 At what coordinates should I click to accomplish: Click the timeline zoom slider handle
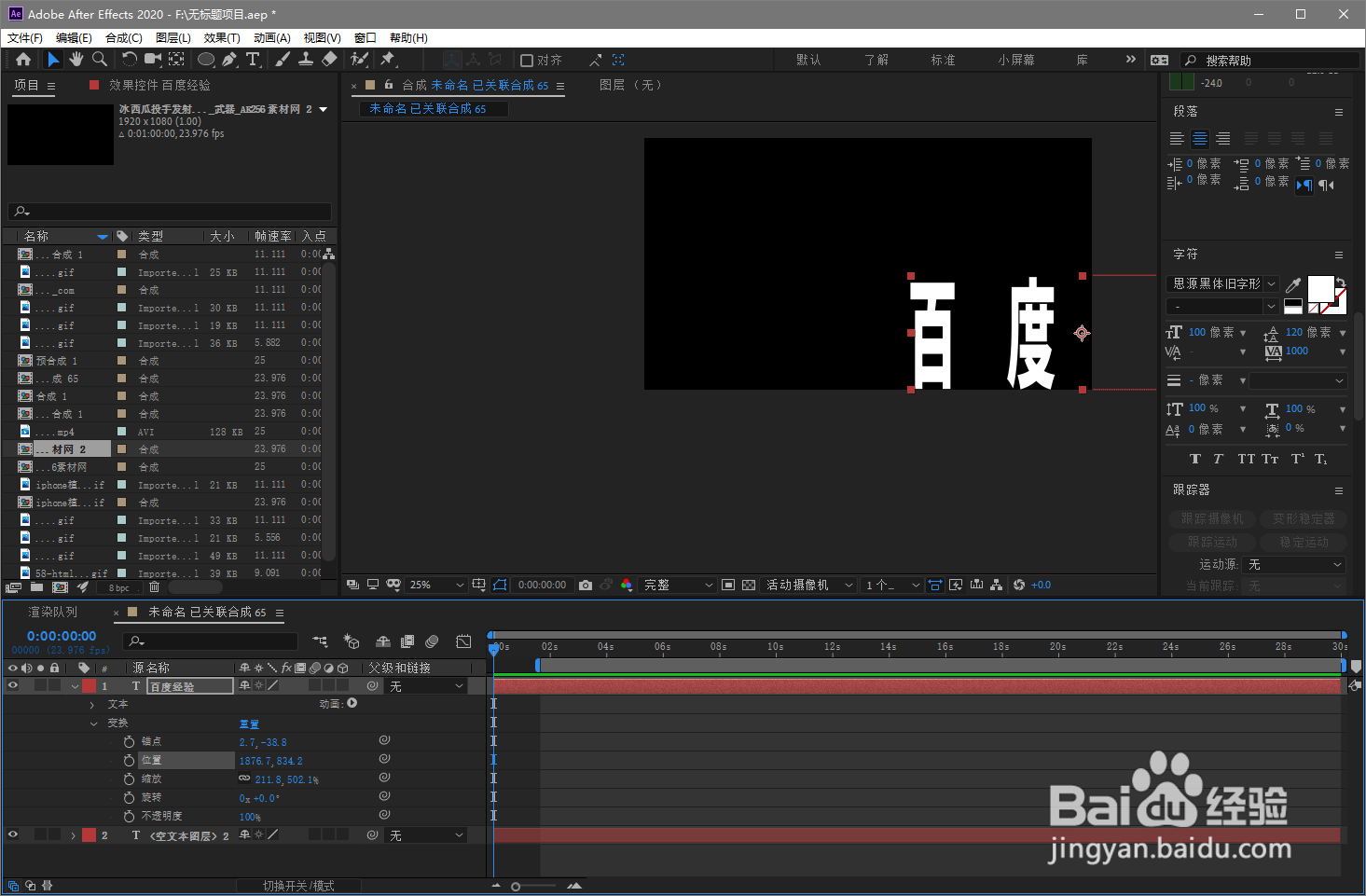[x=516, y=887]
